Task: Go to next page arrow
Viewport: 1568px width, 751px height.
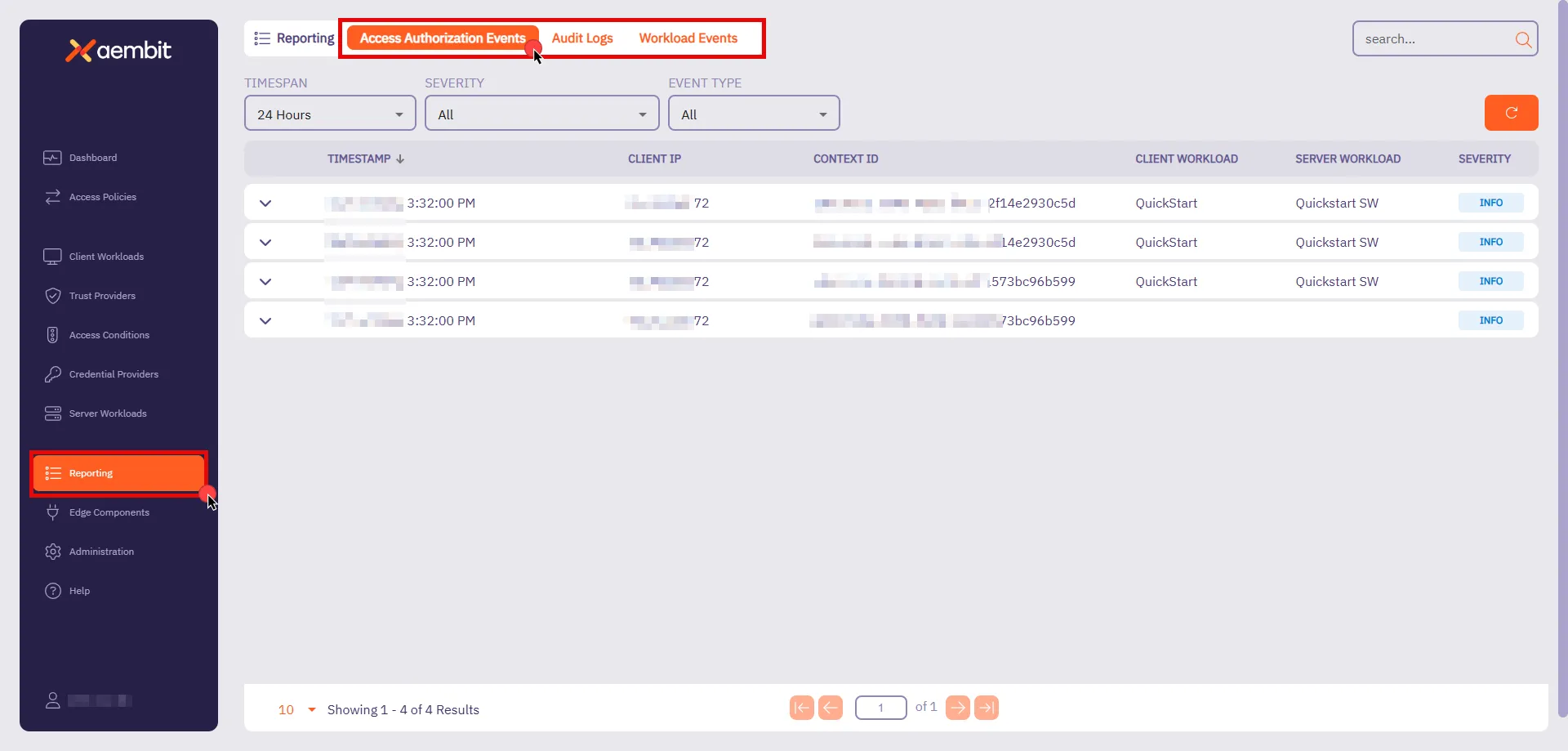Action: pos(958,708)
